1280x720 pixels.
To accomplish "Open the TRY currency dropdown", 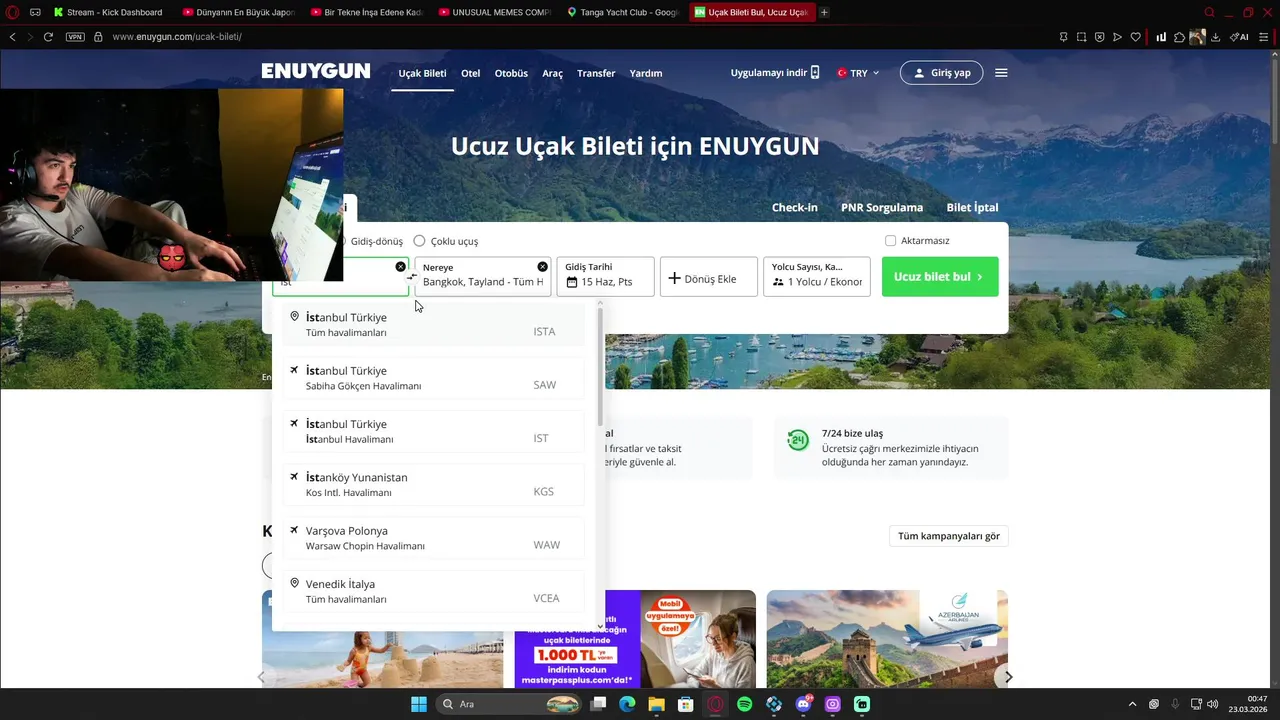I will click(858, 73).
